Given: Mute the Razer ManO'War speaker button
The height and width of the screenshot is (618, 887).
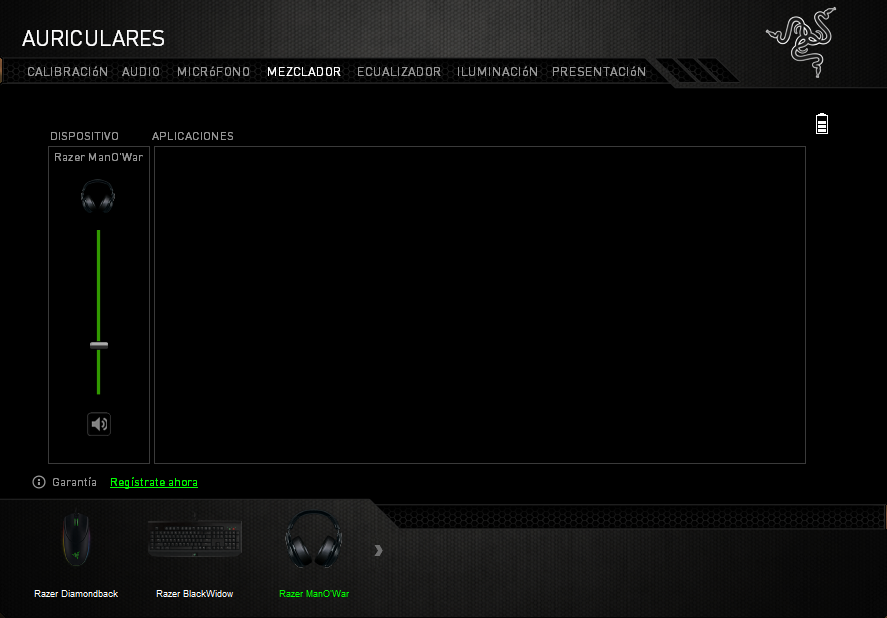Looking at the screenshot, I should (x=99, y=424).
